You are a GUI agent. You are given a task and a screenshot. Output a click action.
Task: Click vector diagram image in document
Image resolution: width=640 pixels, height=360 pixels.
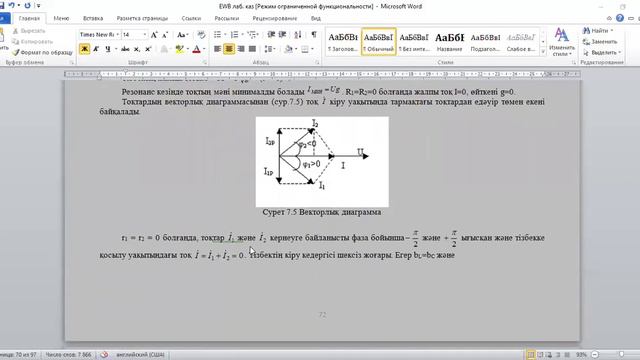322,162
